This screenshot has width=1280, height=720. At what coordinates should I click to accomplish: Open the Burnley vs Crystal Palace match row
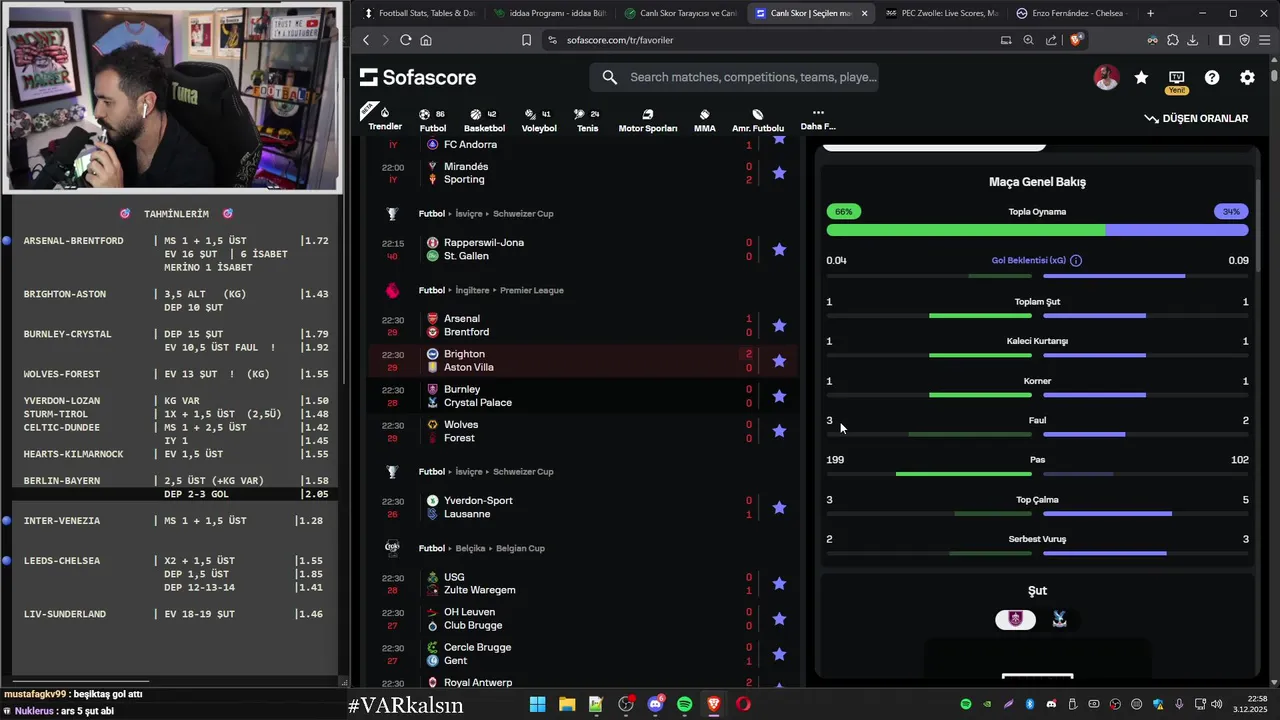click(583, 396)
